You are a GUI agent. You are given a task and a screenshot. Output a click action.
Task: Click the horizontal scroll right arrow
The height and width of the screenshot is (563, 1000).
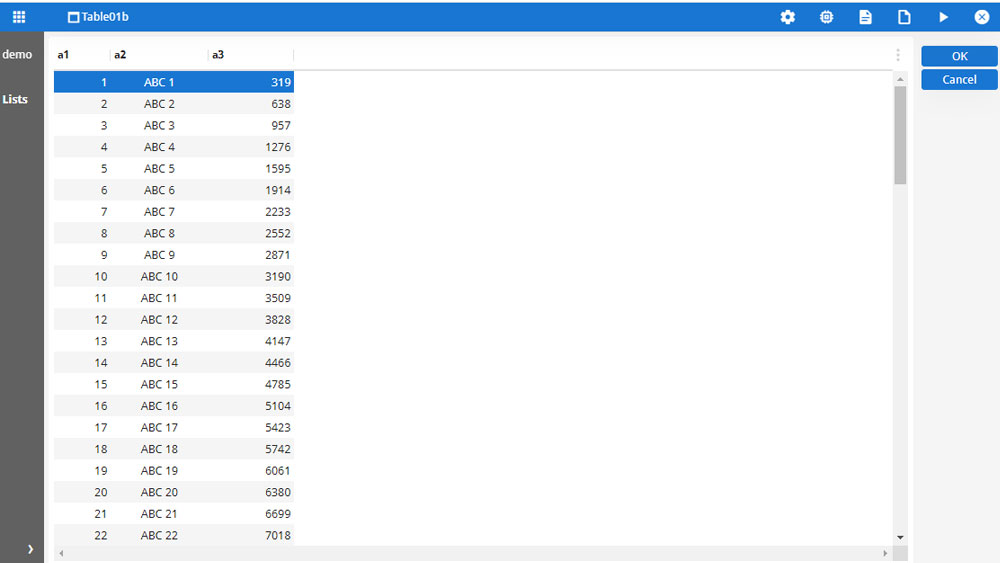(885, 553)
